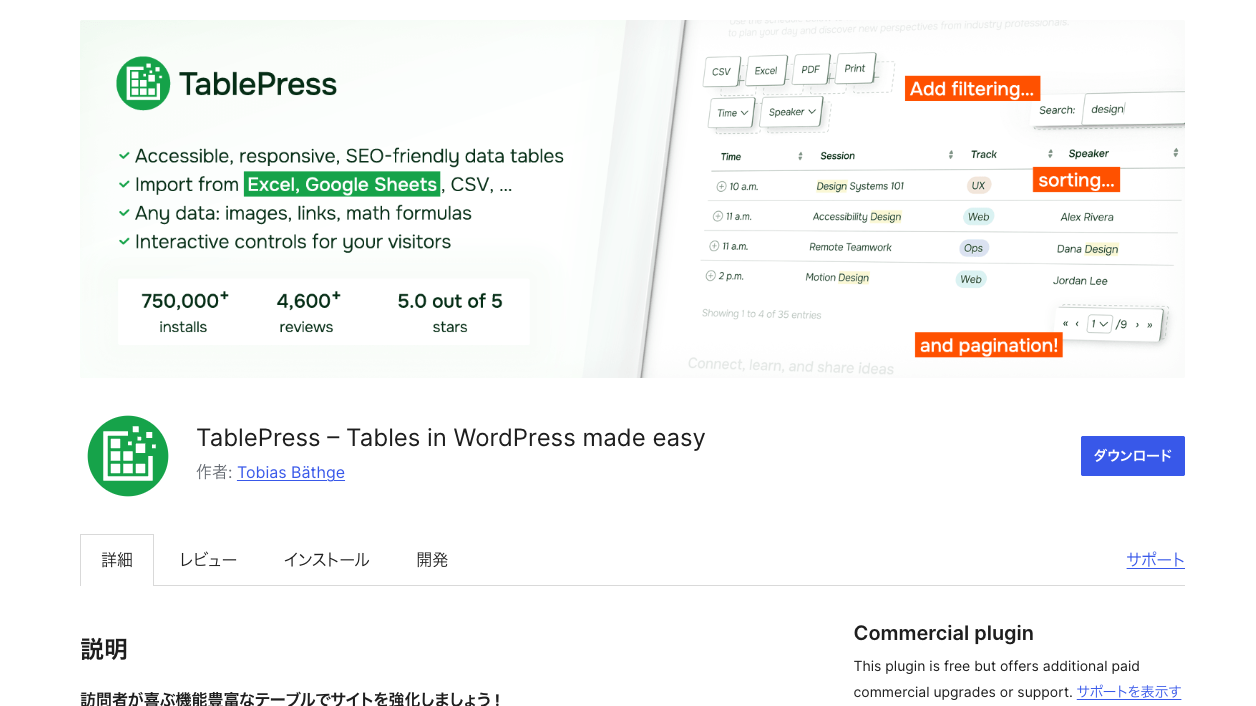
Task: Click the Ops track tag
Action: (x=973, y=248)
